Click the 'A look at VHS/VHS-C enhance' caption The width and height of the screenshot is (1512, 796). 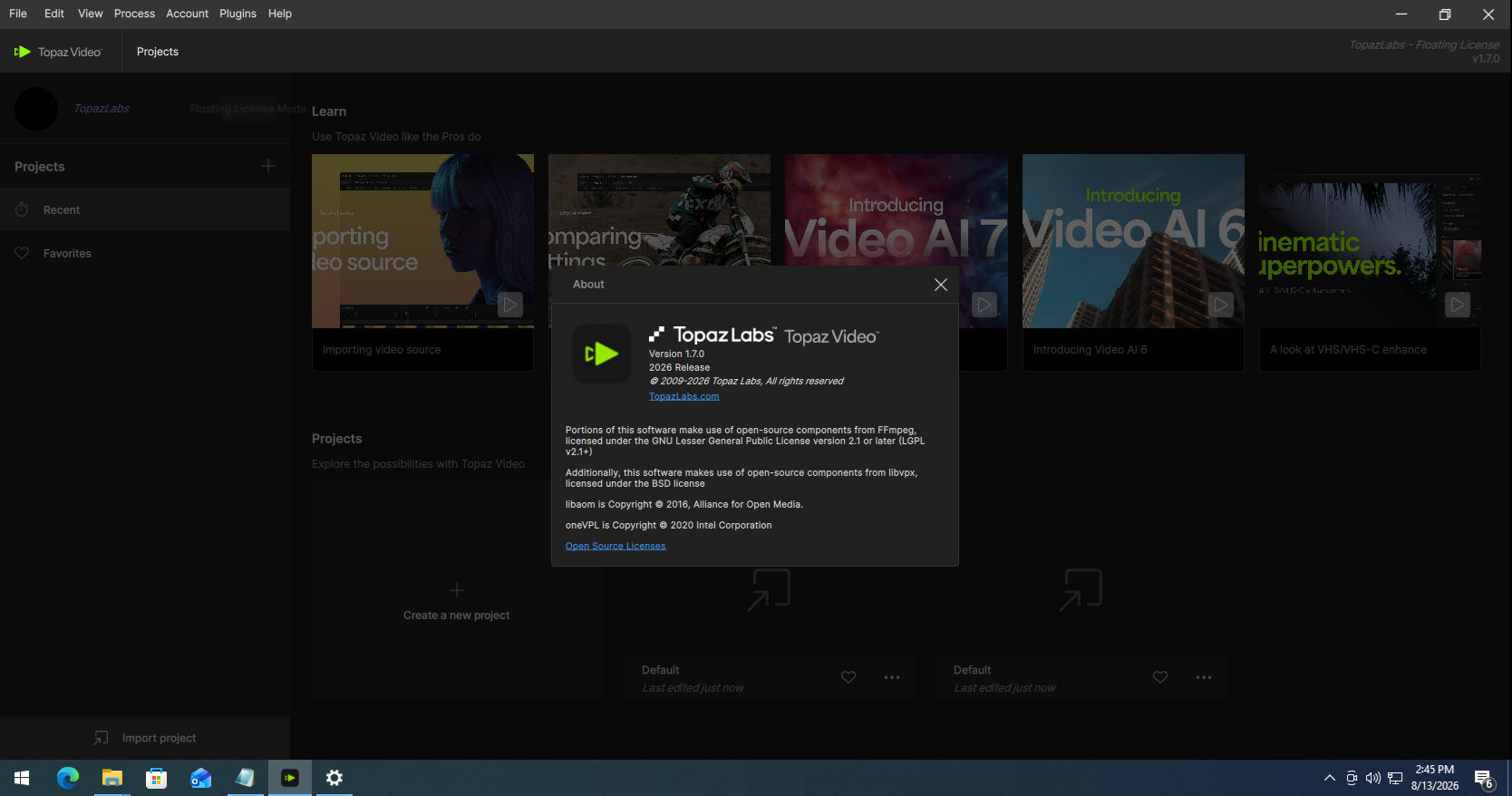(x=1348, y=350)
